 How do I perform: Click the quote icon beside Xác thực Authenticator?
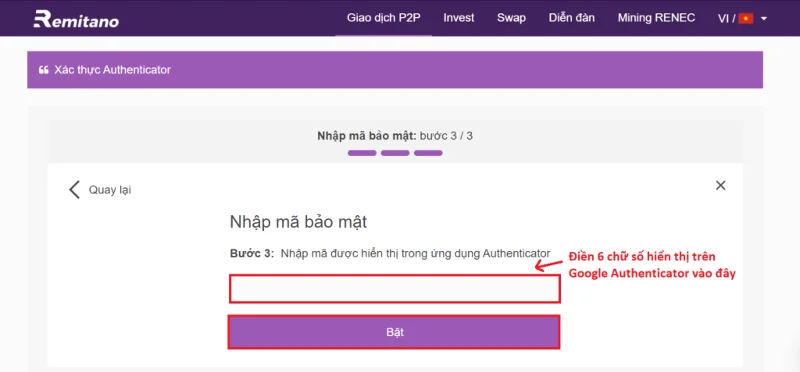coord(43,70)
